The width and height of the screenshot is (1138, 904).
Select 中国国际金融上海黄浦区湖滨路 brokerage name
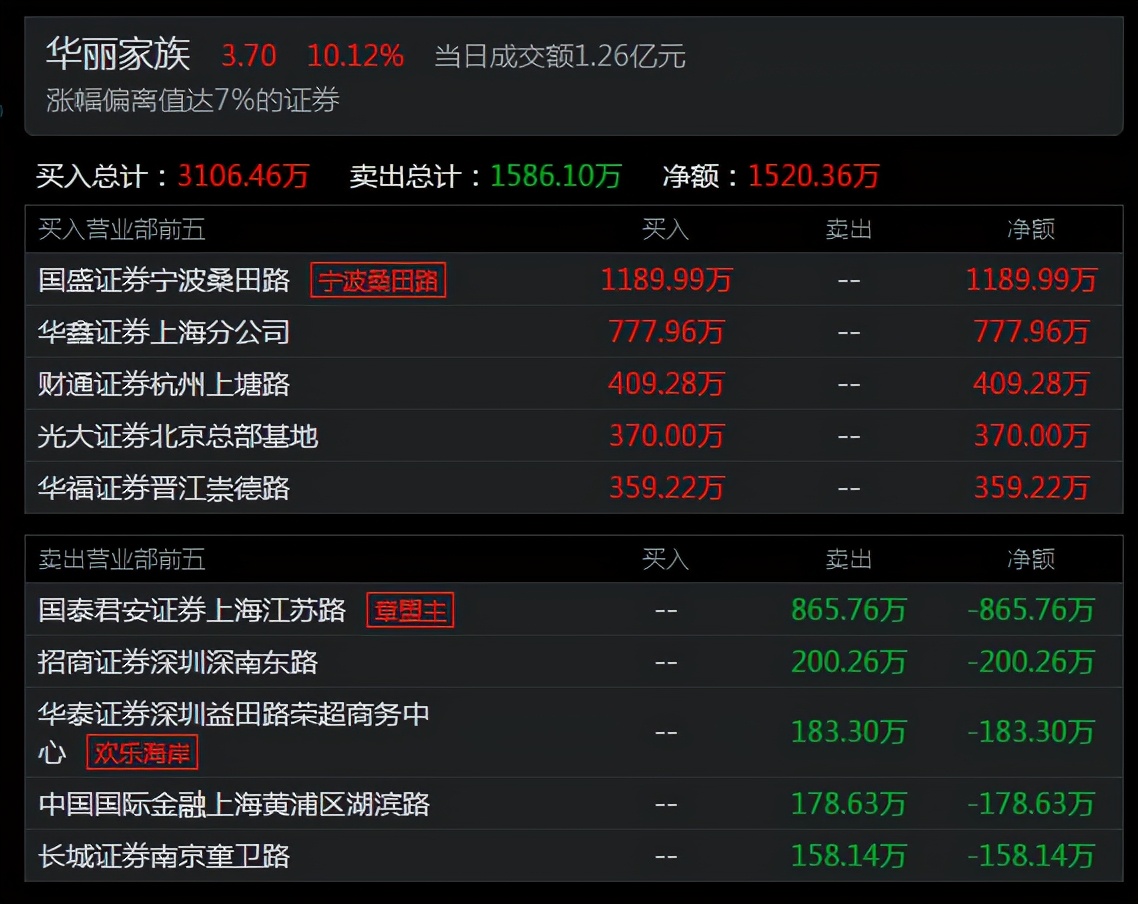[x=234, y=804]
